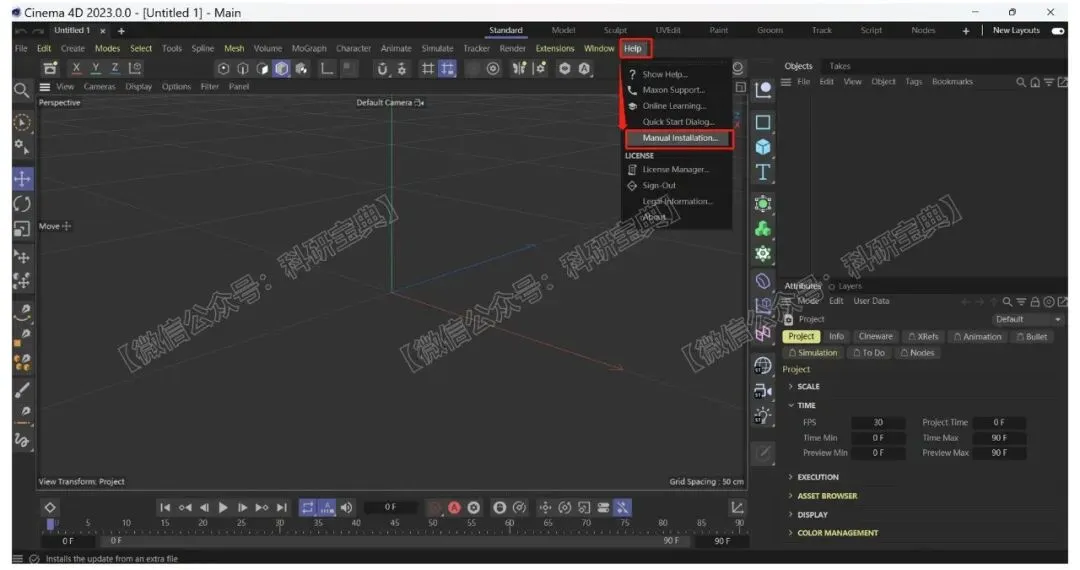This screenshot has height=570, width=1080.
Task: Click the FPS value field
Action: click(x=878, y=423)
